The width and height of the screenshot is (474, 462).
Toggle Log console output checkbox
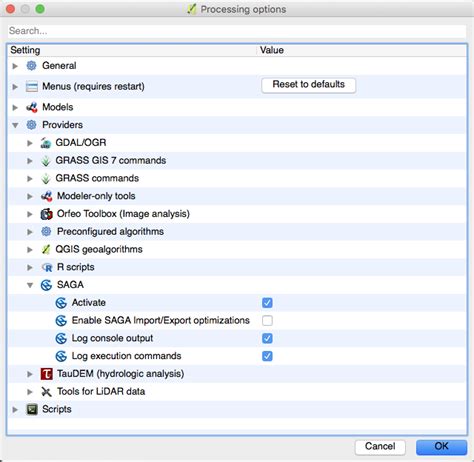point(267,338)
